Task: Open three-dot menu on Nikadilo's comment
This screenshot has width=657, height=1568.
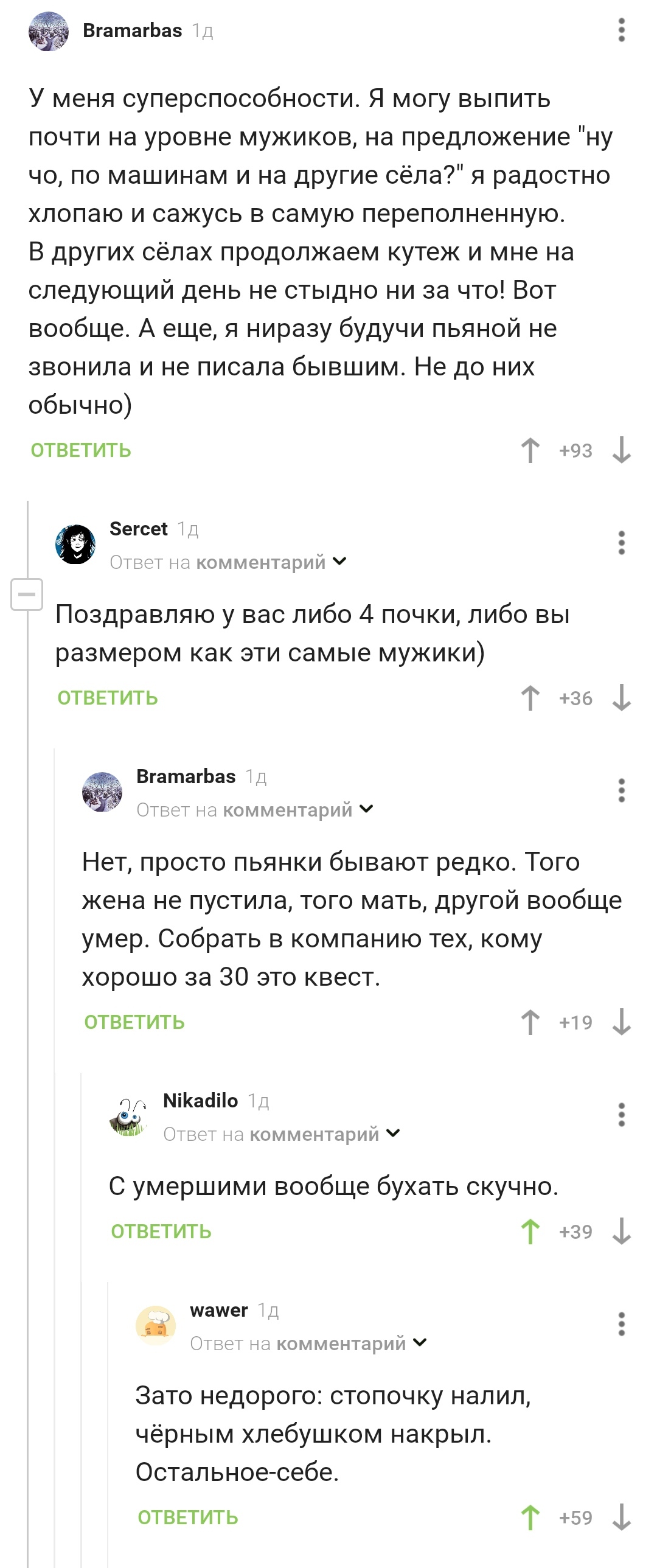Action: (621, 1115)
